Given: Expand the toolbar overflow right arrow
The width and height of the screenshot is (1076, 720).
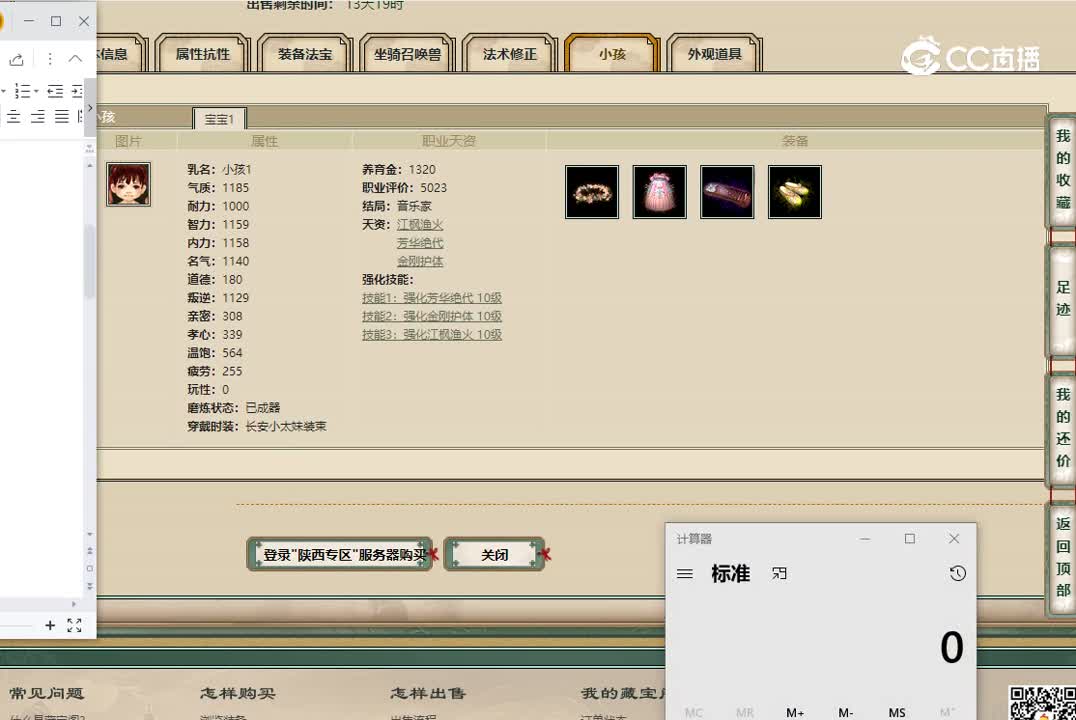Looking at the screenshot, I should pos(90,108).
